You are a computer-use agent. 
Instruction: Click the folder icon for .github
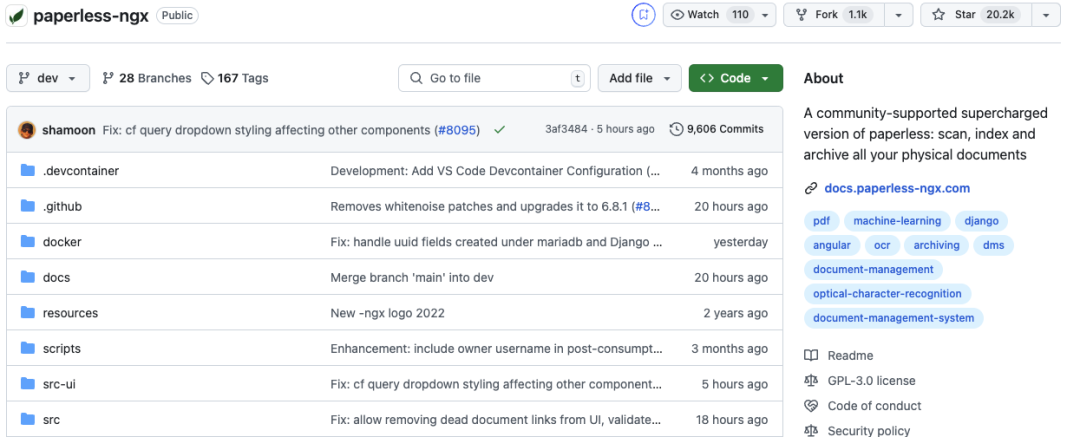(x=28, y=205)
